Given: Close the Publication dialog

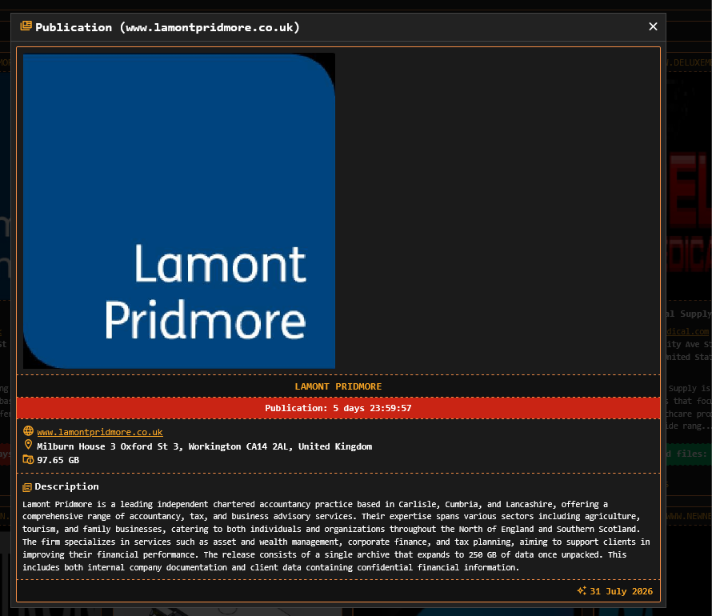Looking at the screenshot, I should tap(653, 27).
